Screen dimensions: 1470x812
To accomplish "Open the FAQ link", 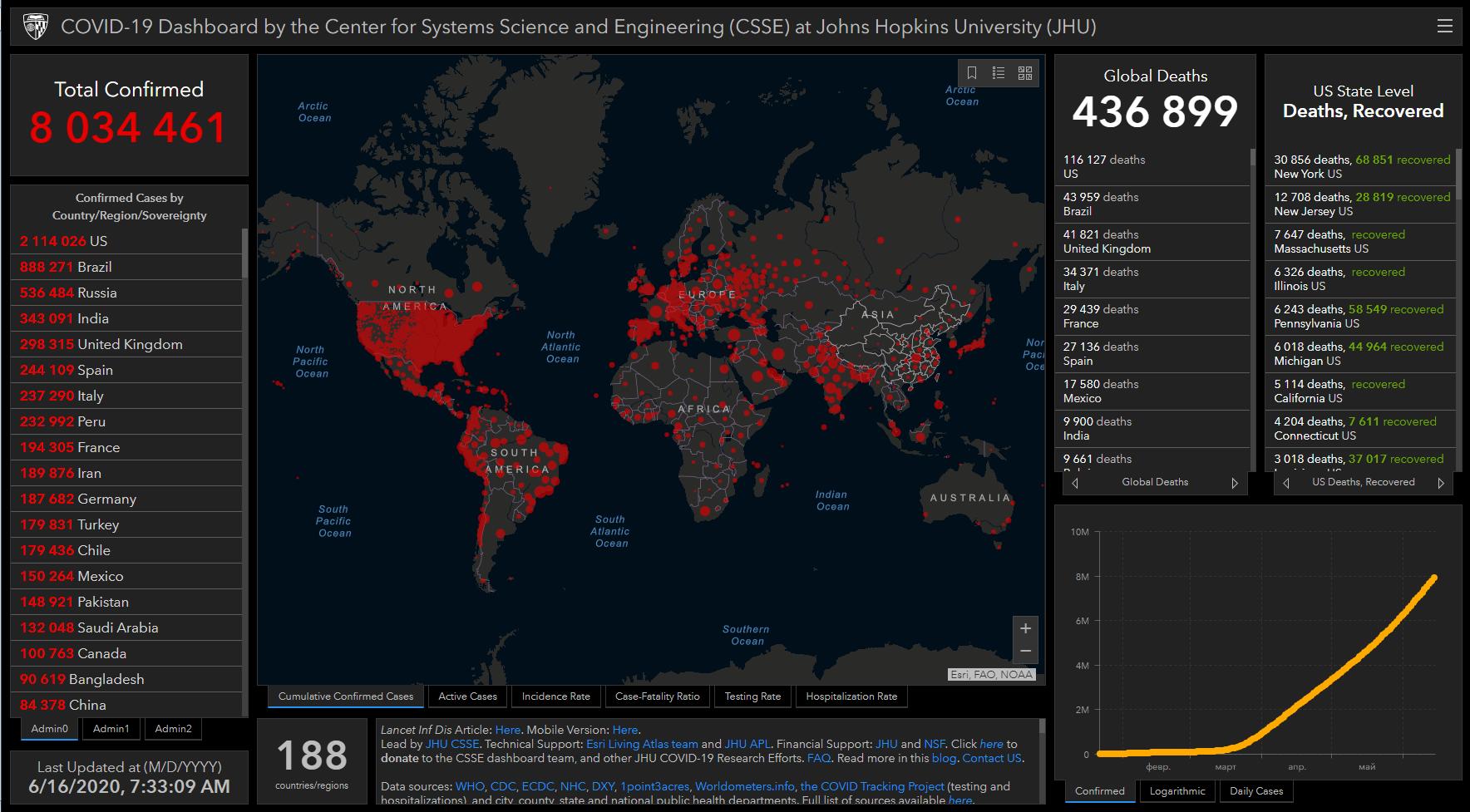I will [x=818, y=758].
